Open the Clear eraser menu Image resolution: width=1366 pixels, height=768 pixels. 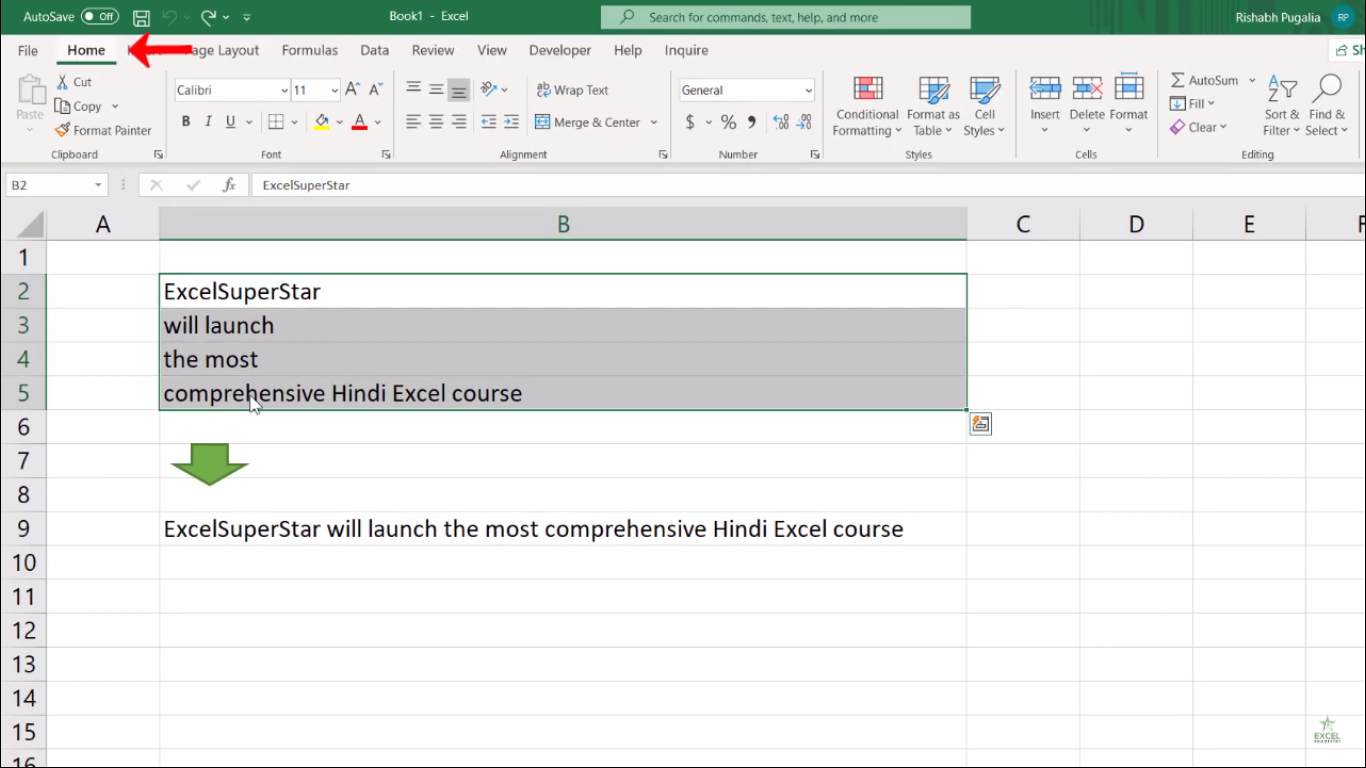pos(1198,128)
